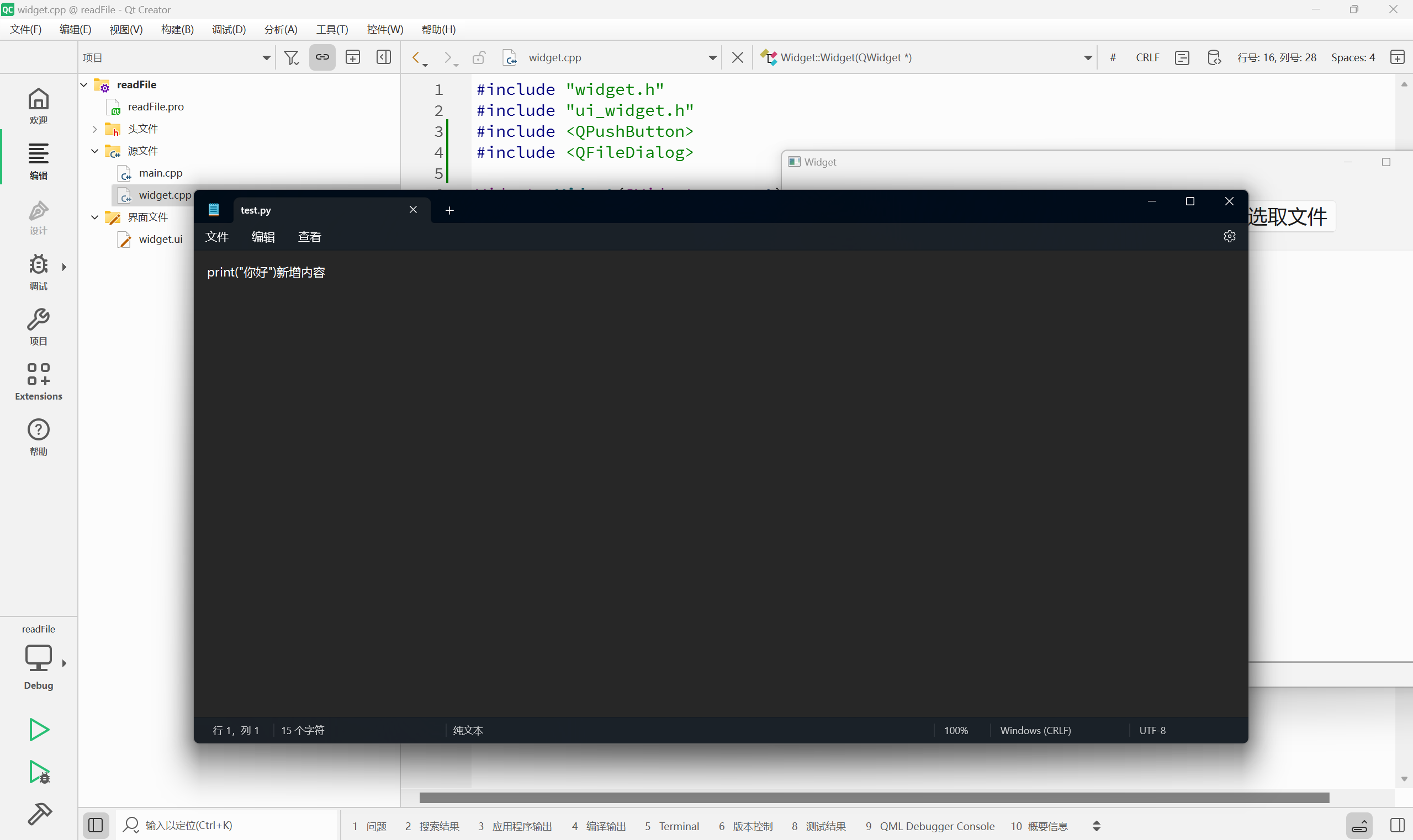Image resolution: width=1413 pixels, height=840 pixels.
Task: Toggle the right sidebar at the bottom corner
Action: [1396, 825]
